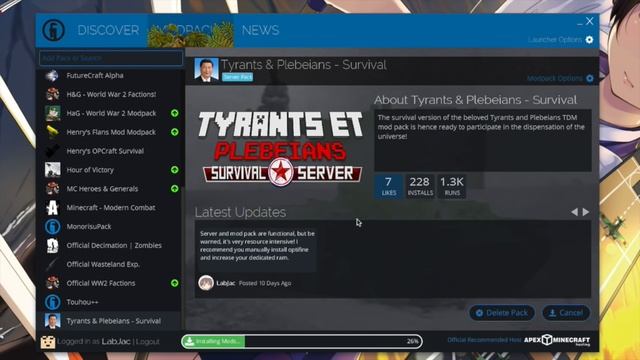The image size is (640, 360).
Task: Cancel the modpack installation
Action: (566, 313)
